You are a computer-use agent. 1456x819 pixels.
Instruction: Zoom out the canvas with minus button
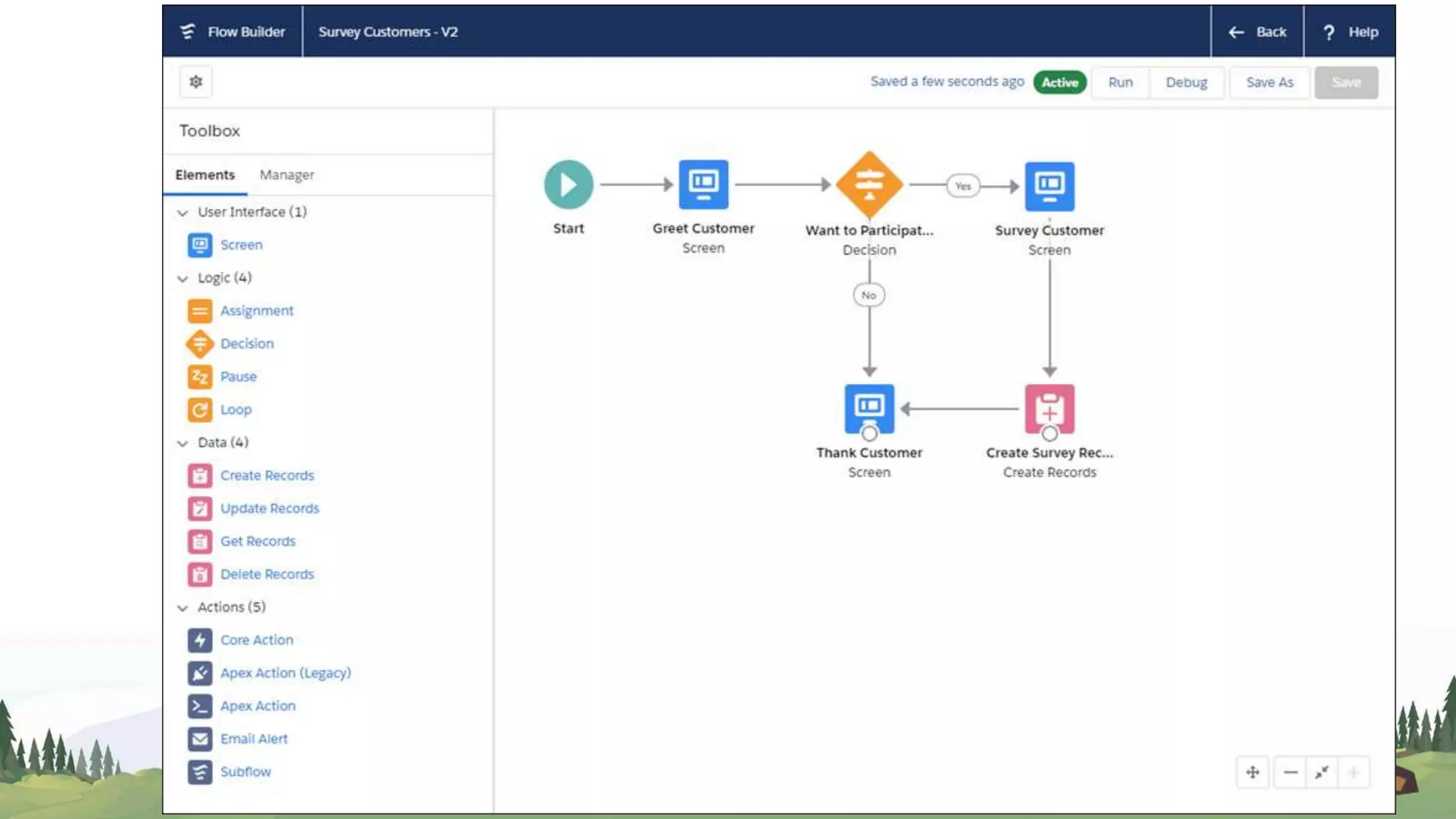tap(1290, 772)
